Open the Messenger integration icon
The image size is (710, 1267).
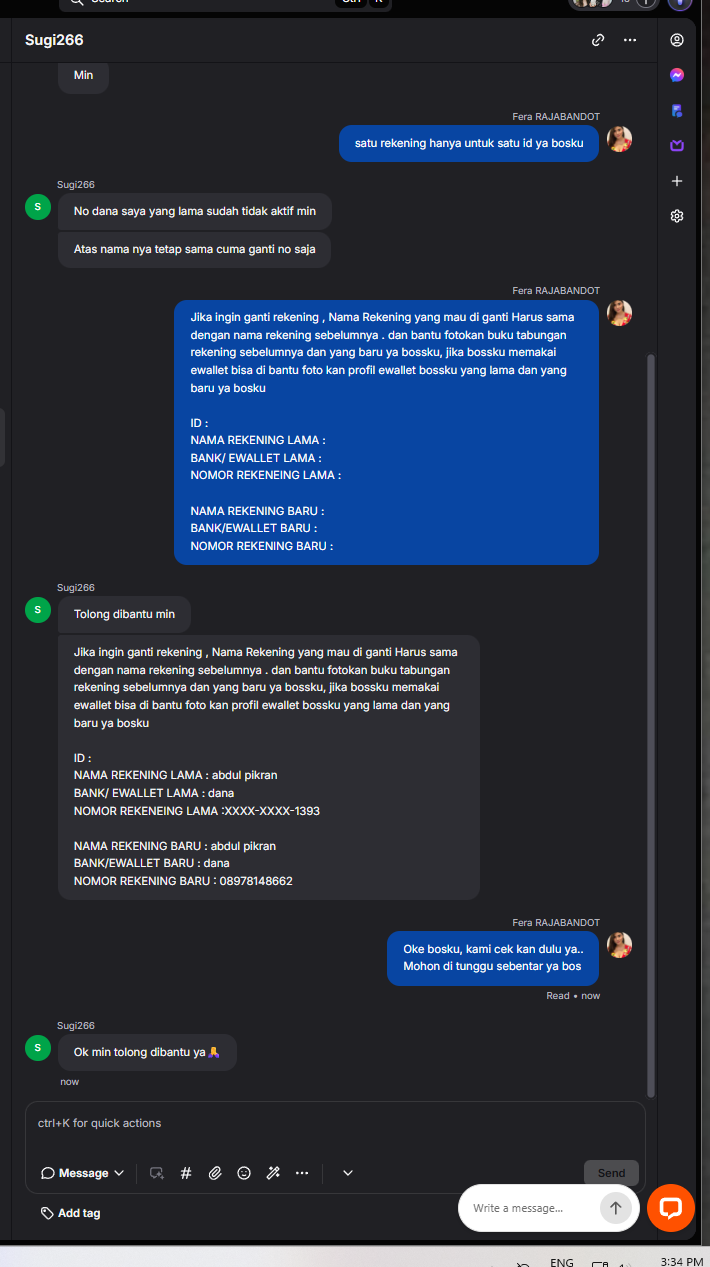[x=677, y=75]
